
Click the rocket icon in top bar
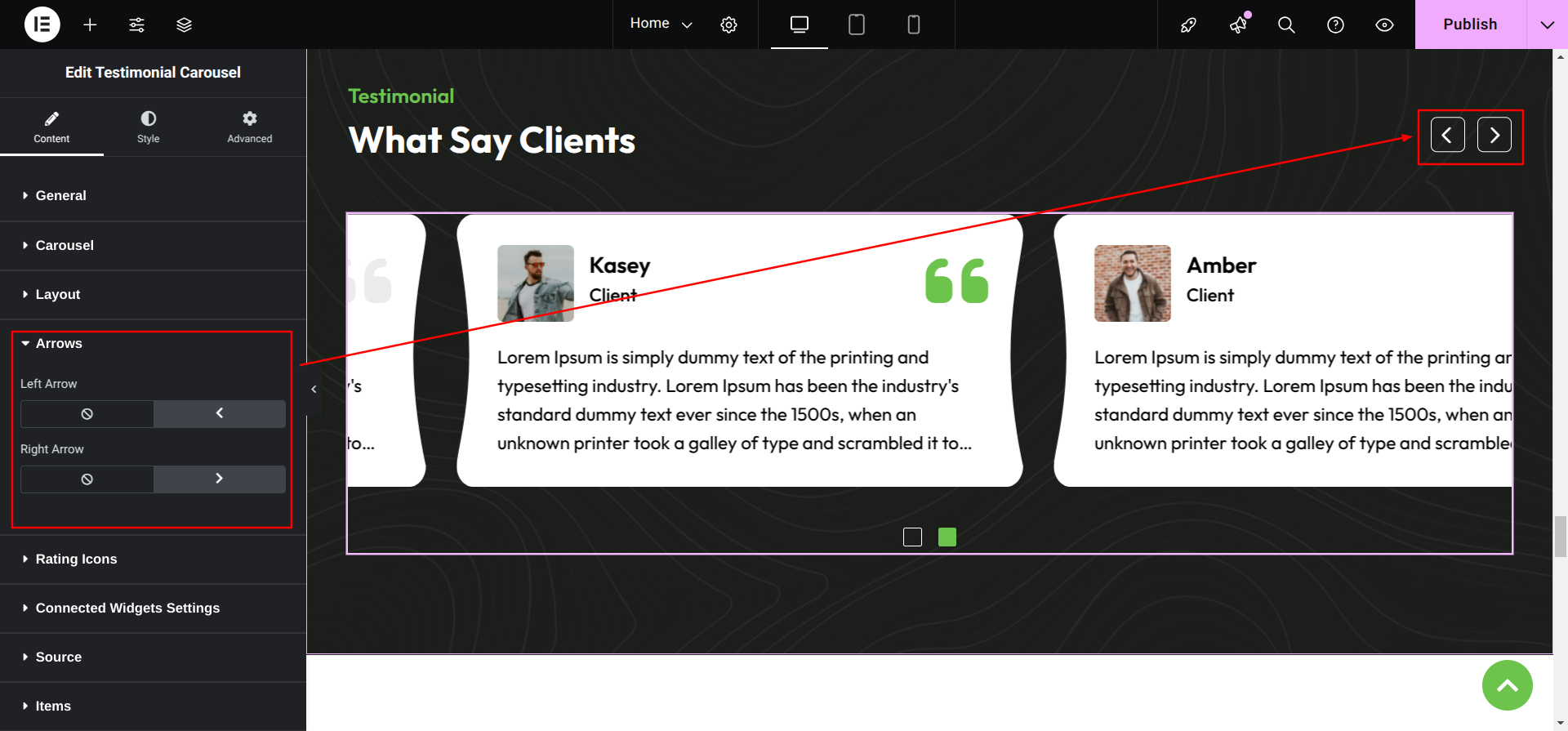pos(1188,25)
